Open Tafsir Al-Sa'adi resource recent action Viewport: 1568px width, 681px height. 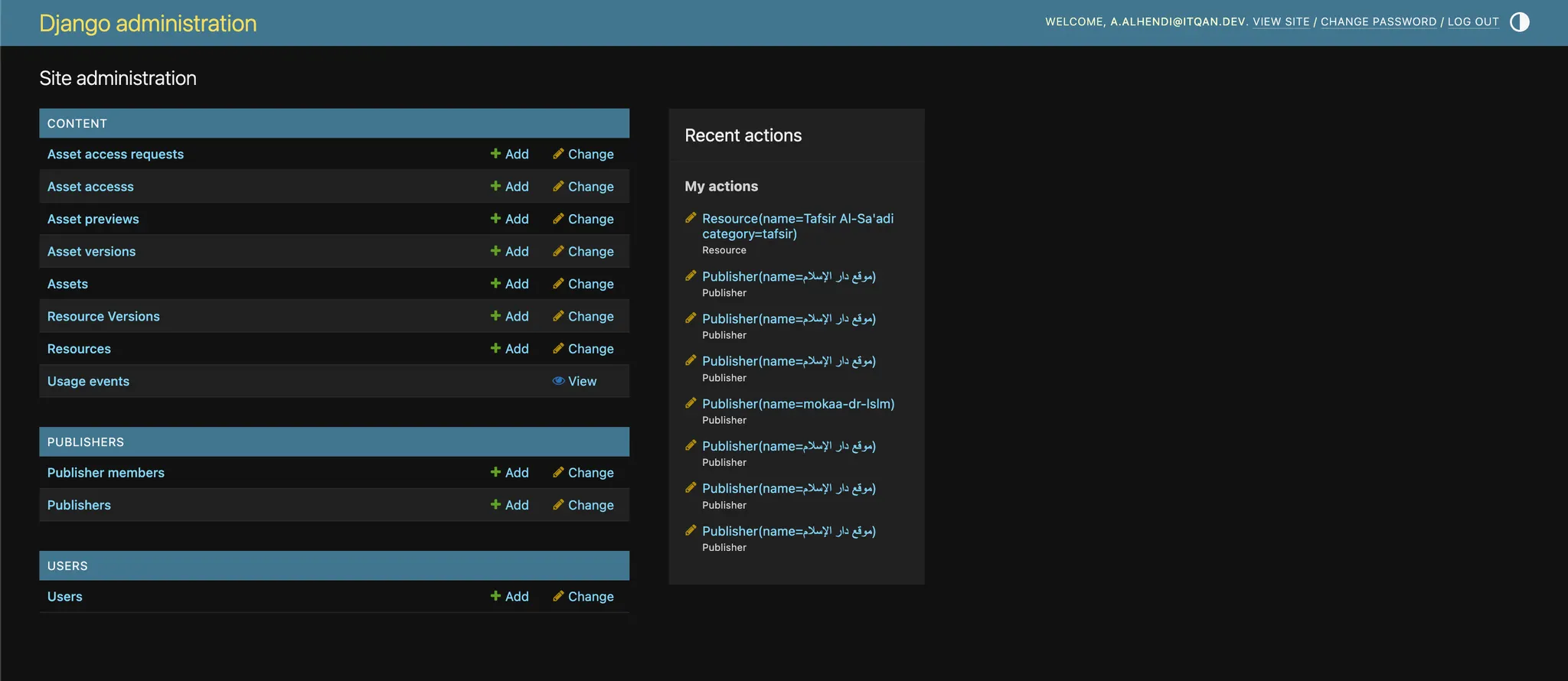pyautogui.click(x=797, y=226)
